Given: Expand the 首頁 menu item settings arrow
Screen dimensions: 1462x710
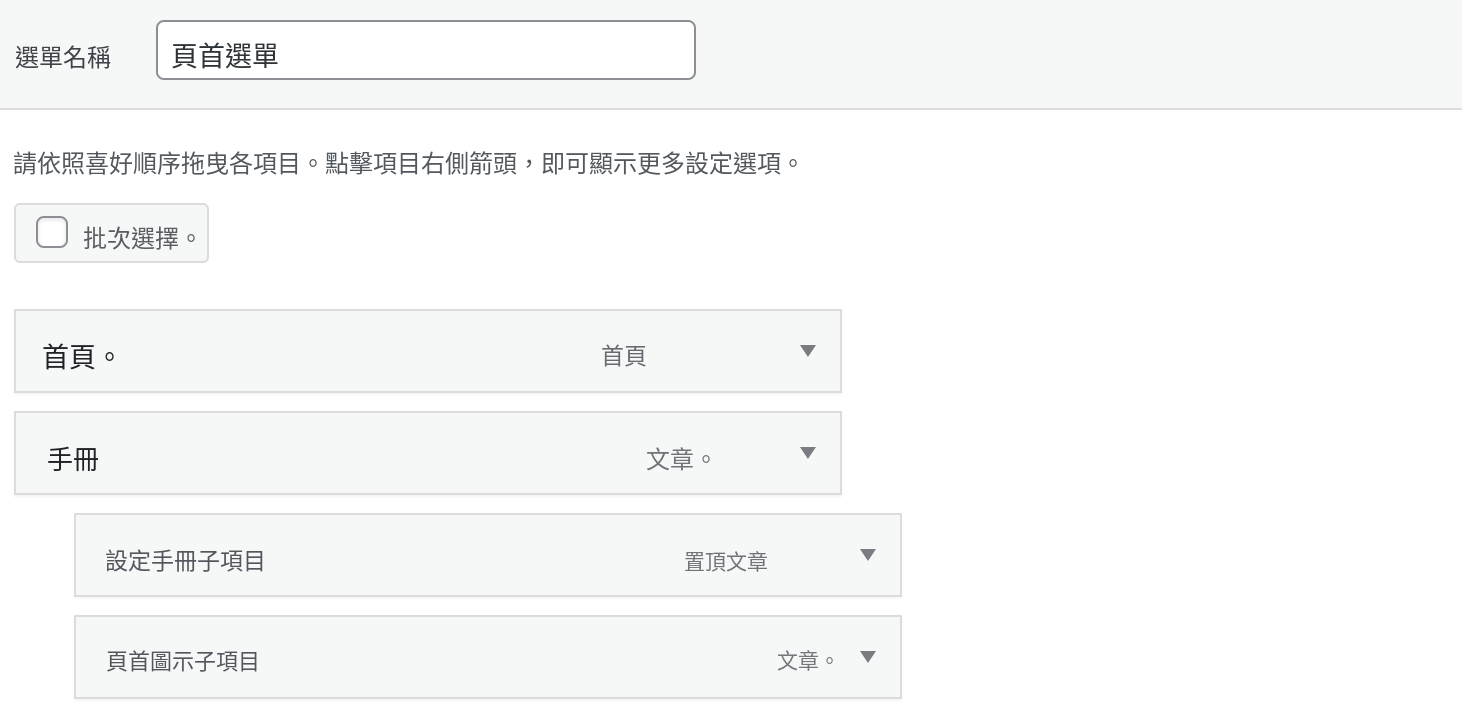Looking at the screenshot, I should click(x=808, y=351).
